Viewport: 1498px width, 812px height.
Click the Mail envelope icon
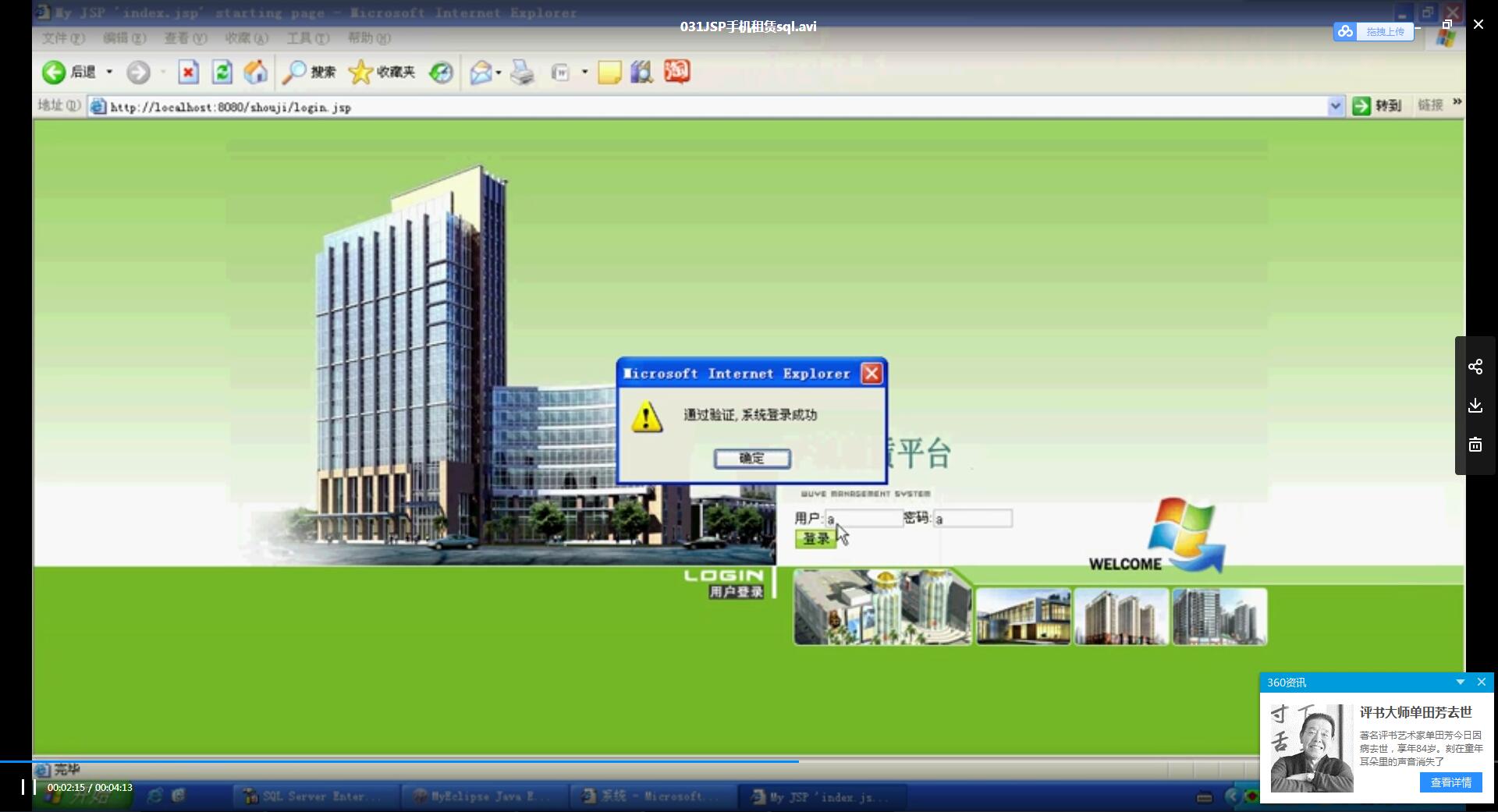[x=481, y=73]
